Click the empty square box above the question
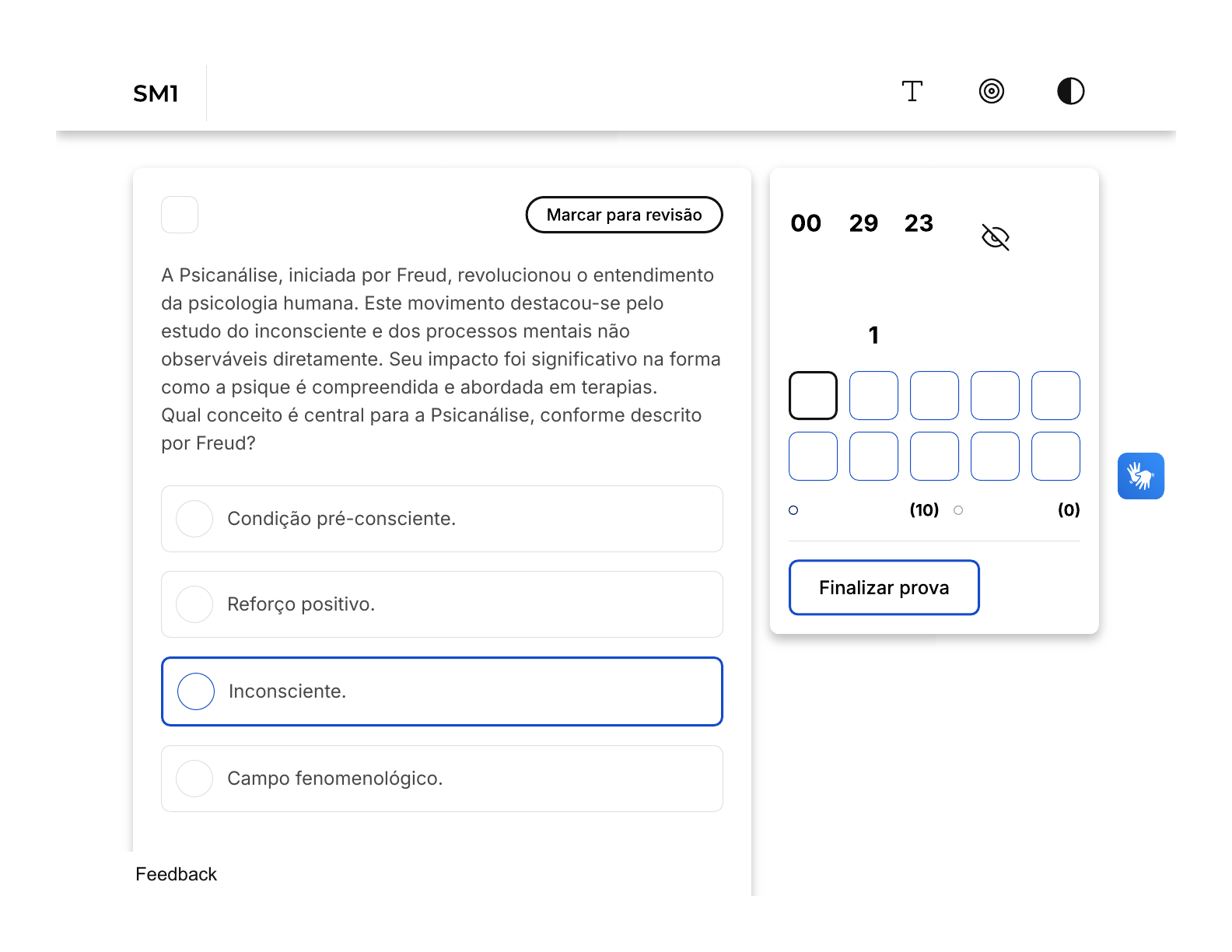Viewport: 1232px width, 952px height. pyautogui.click(x=180, y=215)
